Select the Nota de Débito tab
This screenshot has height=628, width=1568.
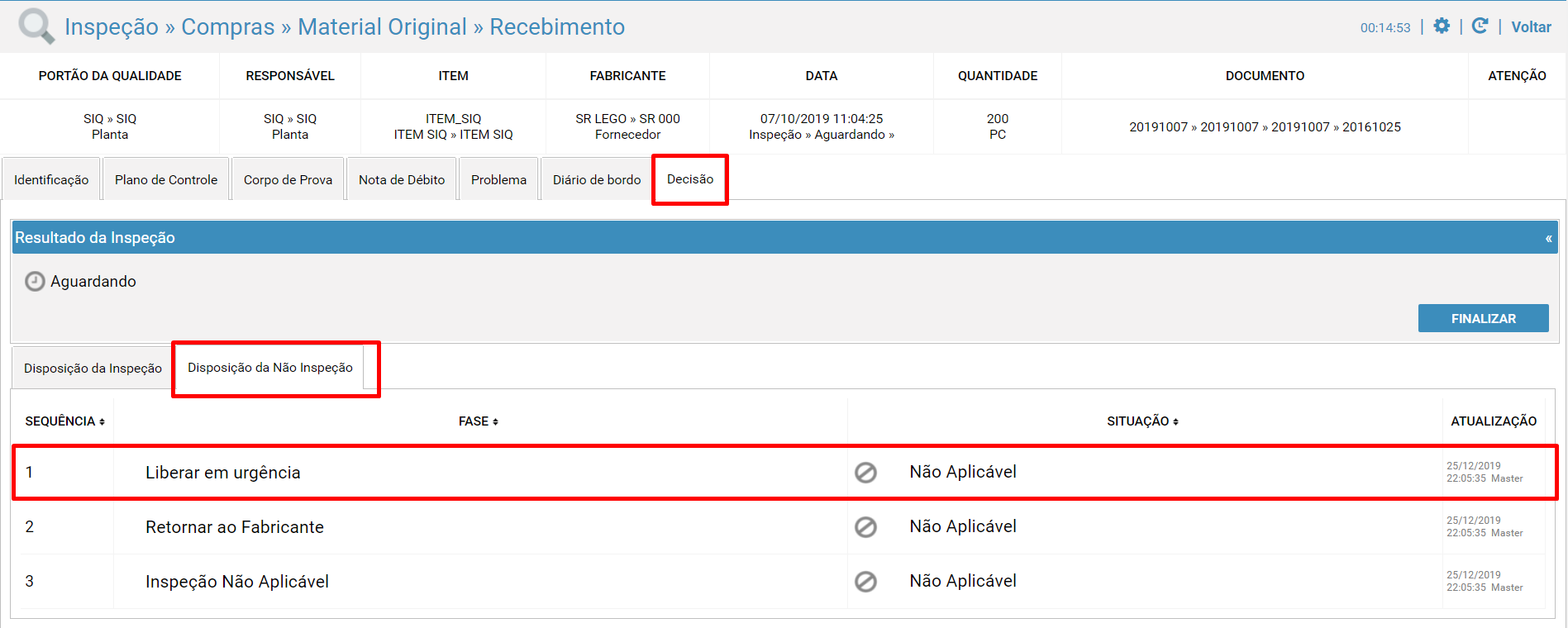(402, 179)
